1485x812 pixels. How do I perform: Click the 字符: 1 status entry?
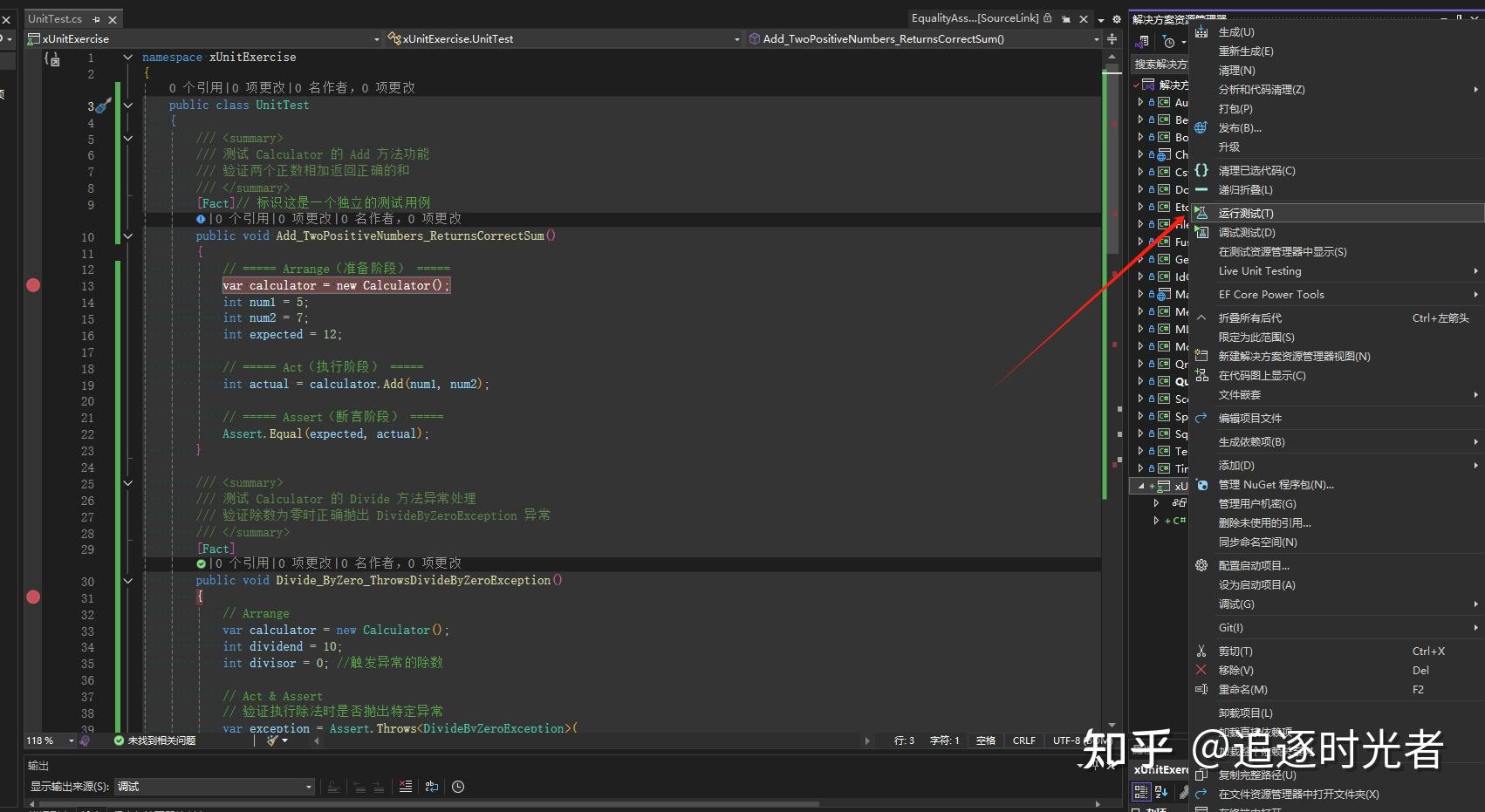(x=944, y=740)
